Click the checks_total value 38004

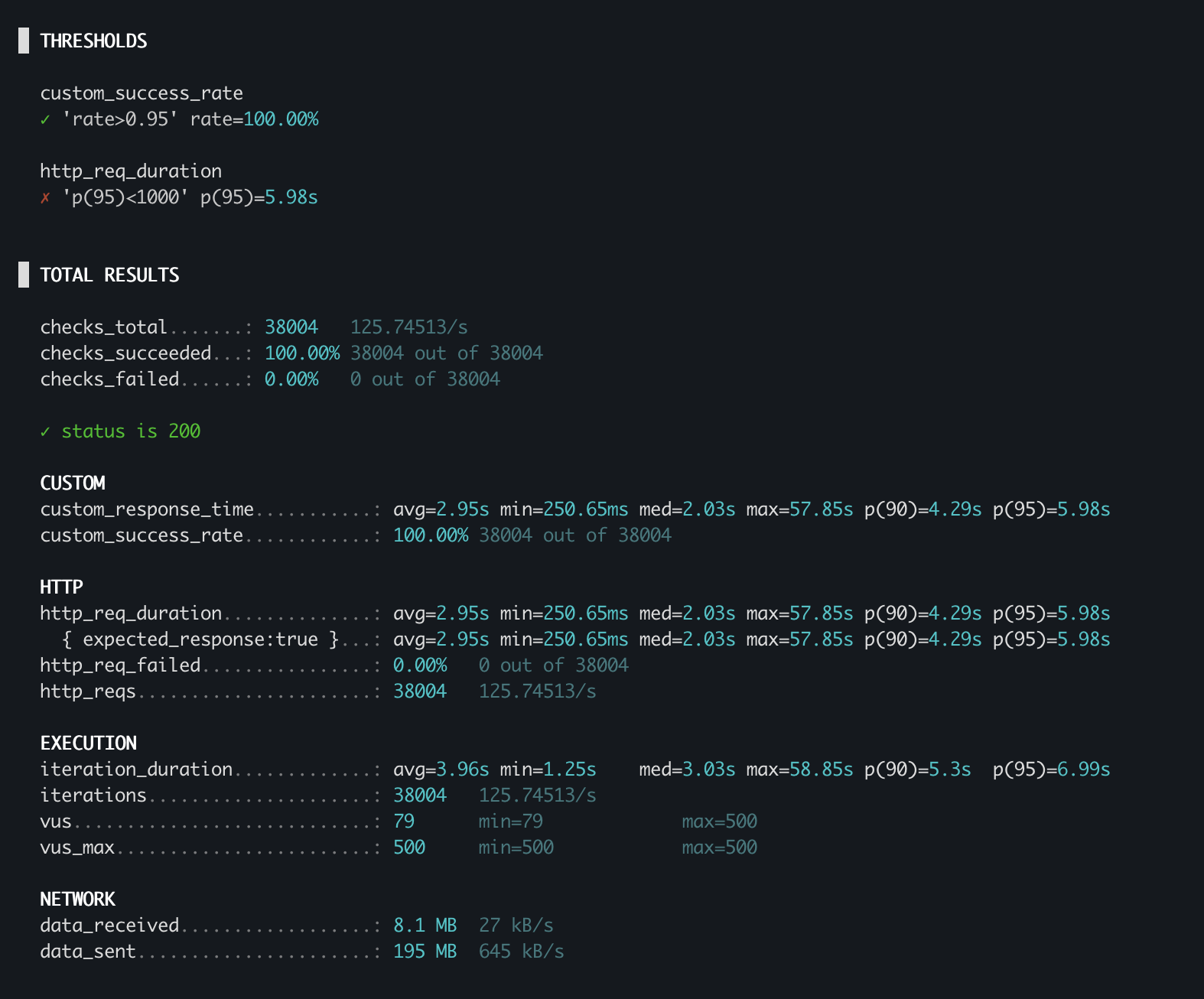[x=291, y=327]
